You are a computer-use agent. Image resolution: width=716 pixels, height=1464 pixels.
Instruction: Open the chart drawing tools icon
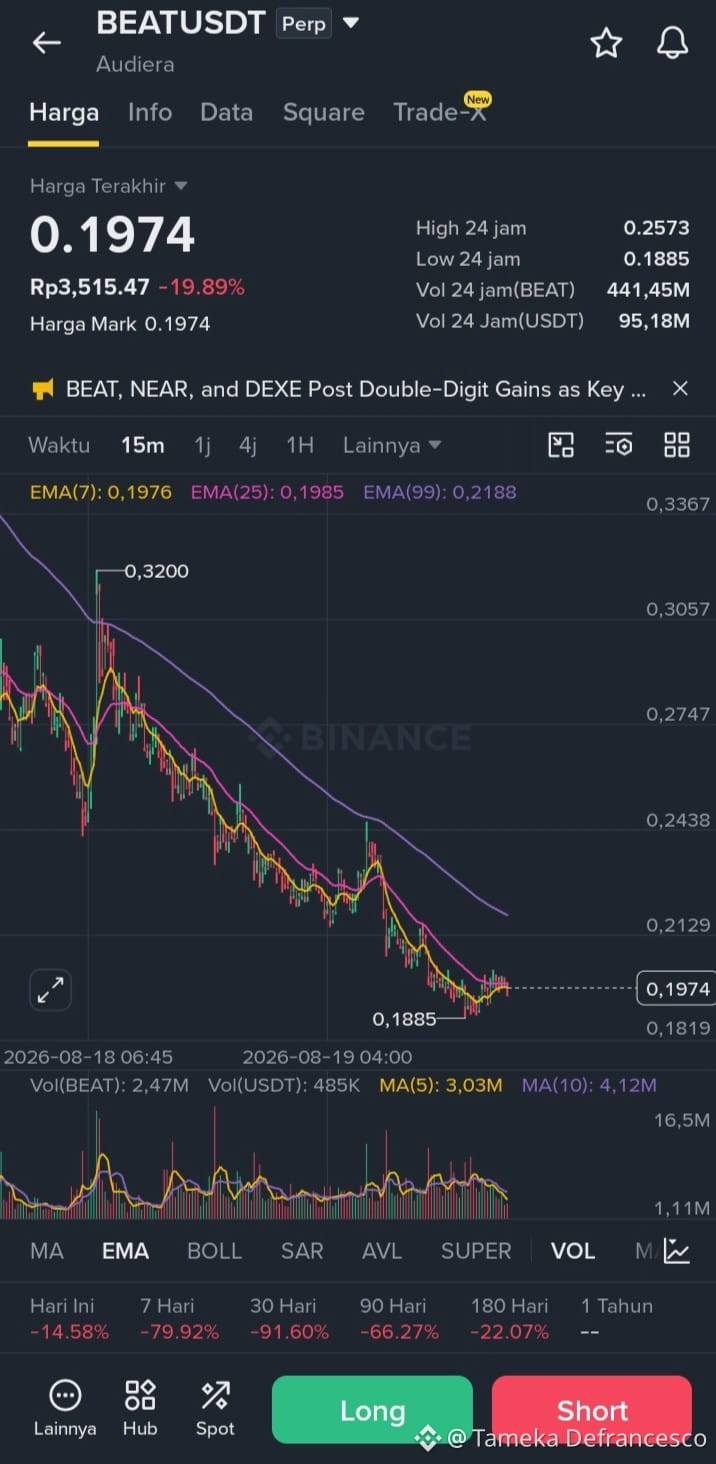(561, 445)
